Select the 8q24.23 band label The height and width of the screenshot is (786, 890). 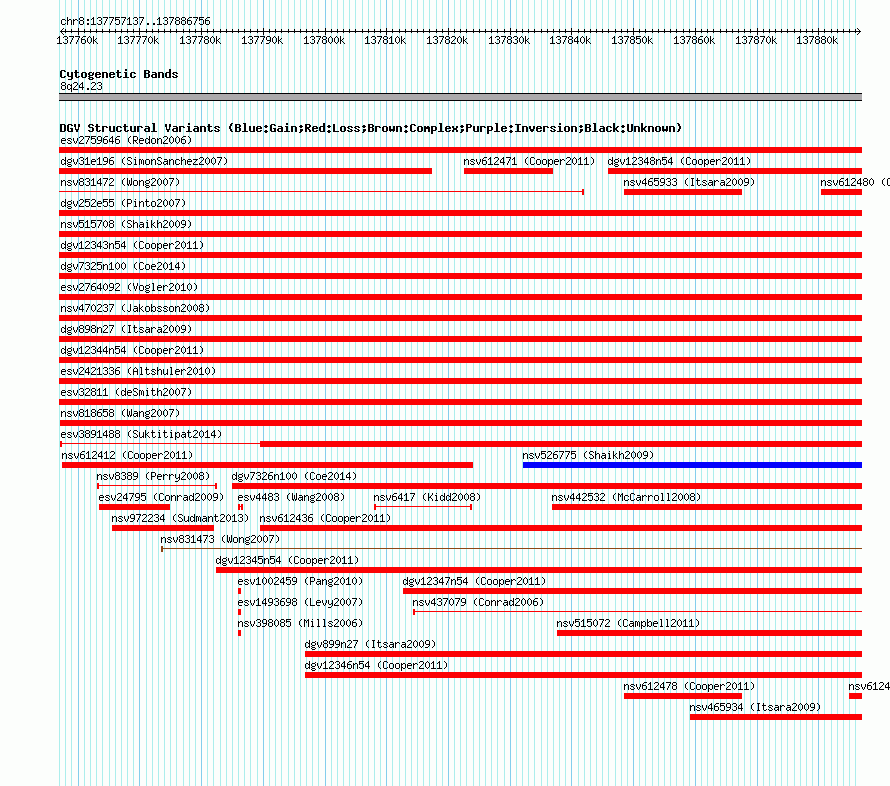pos(81,86)
